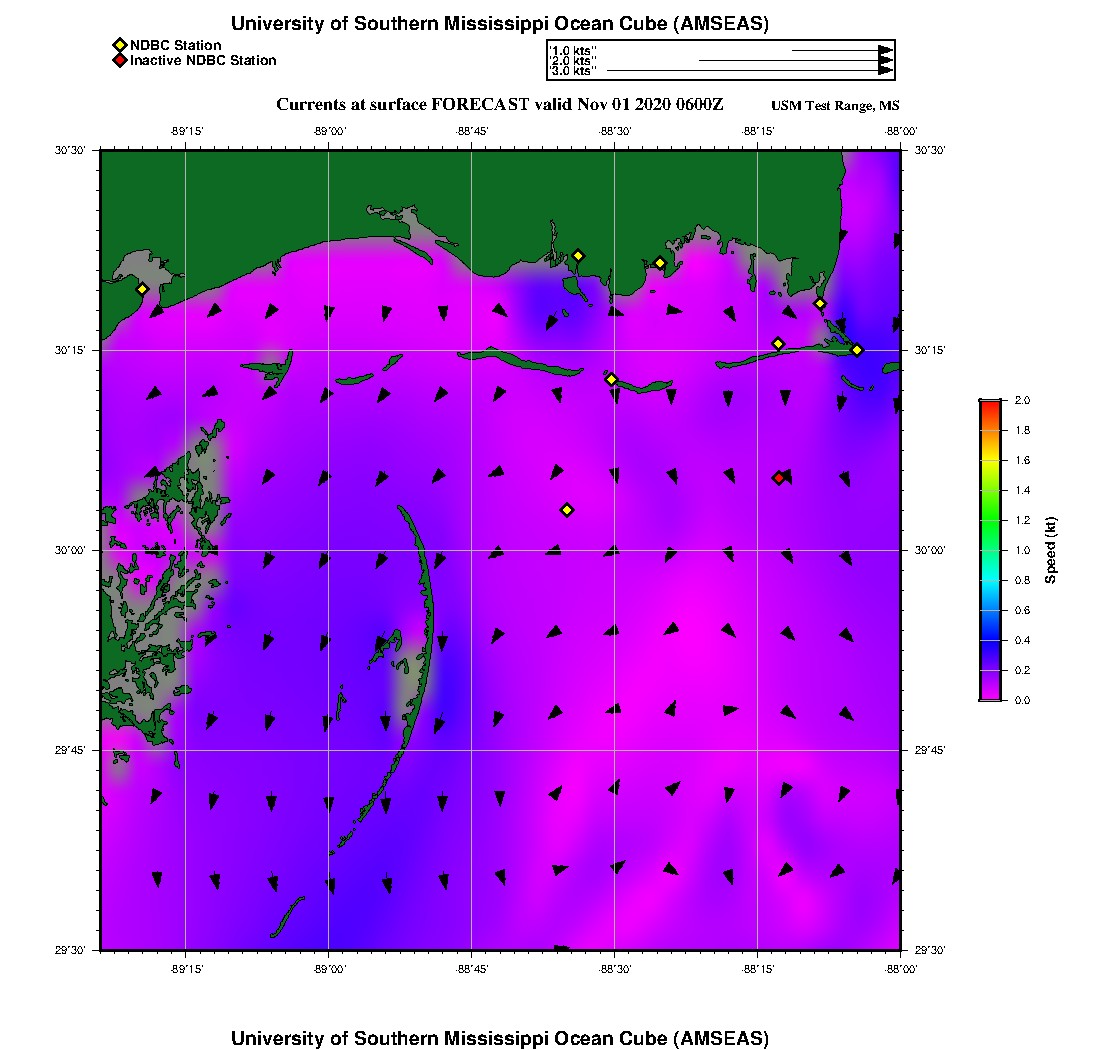Click the 3.0 kts label in the scale box
1100x1050 pixels.
(x=574, y=71)
